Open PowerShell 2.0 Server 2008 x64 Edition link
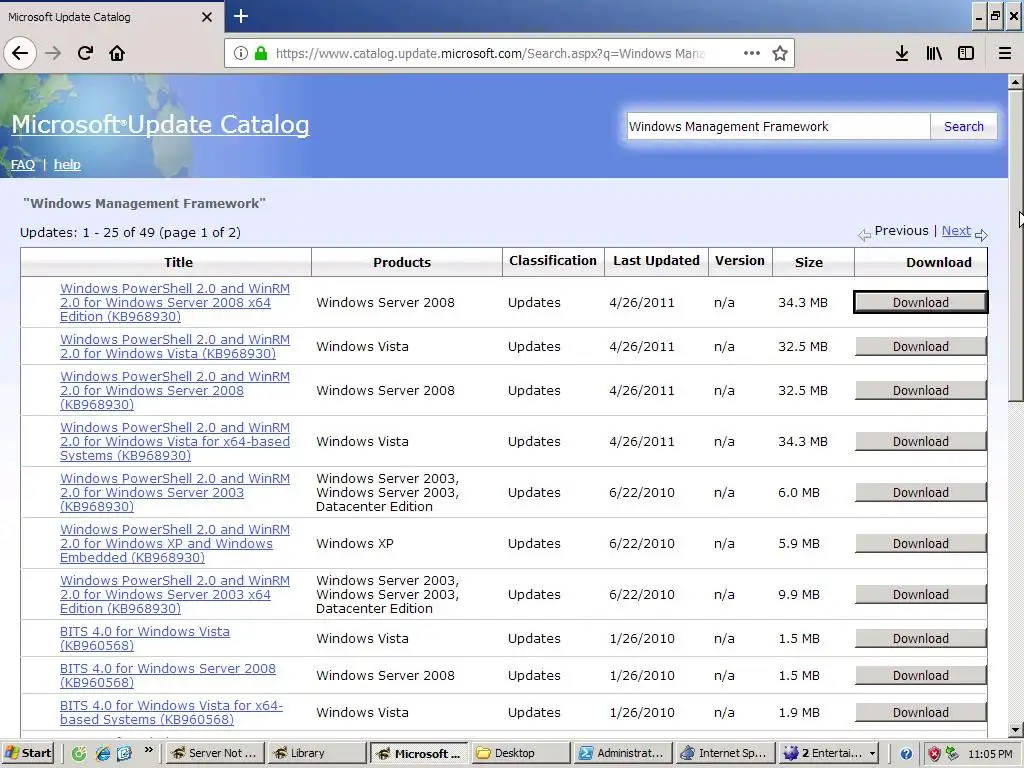This screenshot has width=1024, height=768. (174, 302)
